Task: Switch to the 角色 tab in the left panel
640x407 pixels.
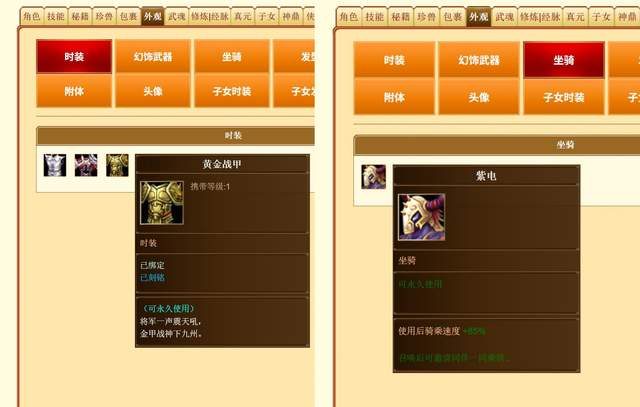Action: (x=32, y=17)
